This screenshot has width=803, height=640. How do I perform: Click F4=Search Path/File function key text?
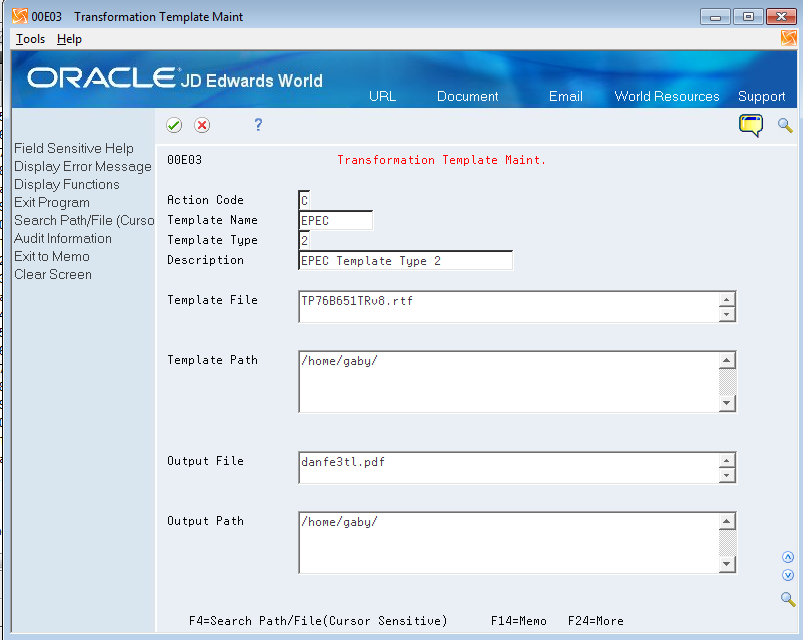coord(318,621)
